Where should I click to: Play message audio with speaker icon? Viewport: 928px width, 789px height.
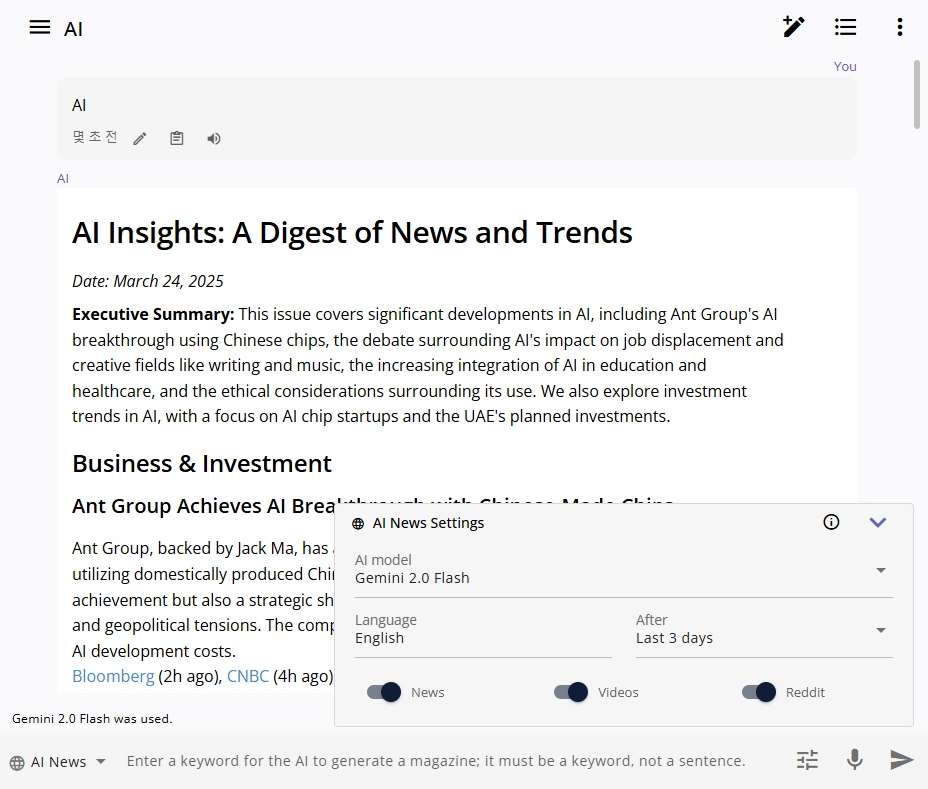click(x=214, y=139)
